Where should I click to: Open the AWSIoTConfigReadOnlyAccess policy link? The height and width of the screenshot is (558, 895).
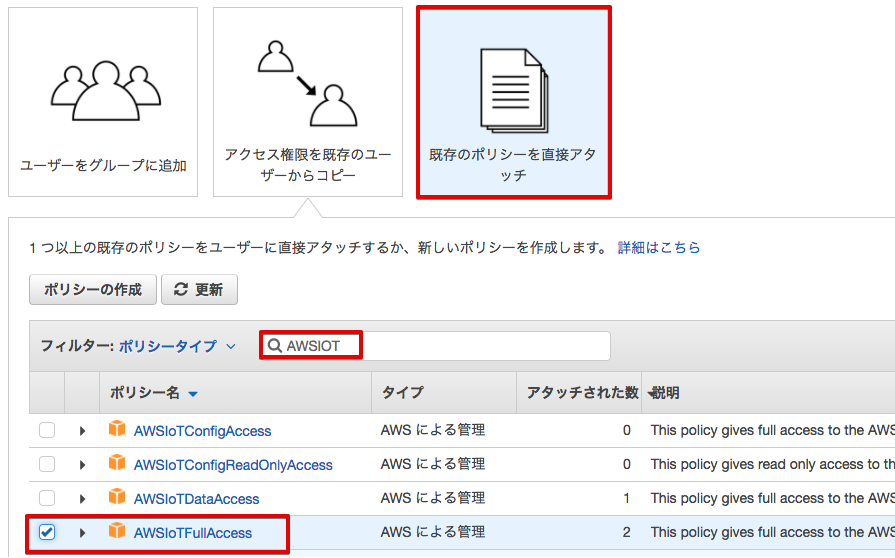point(233,465)
